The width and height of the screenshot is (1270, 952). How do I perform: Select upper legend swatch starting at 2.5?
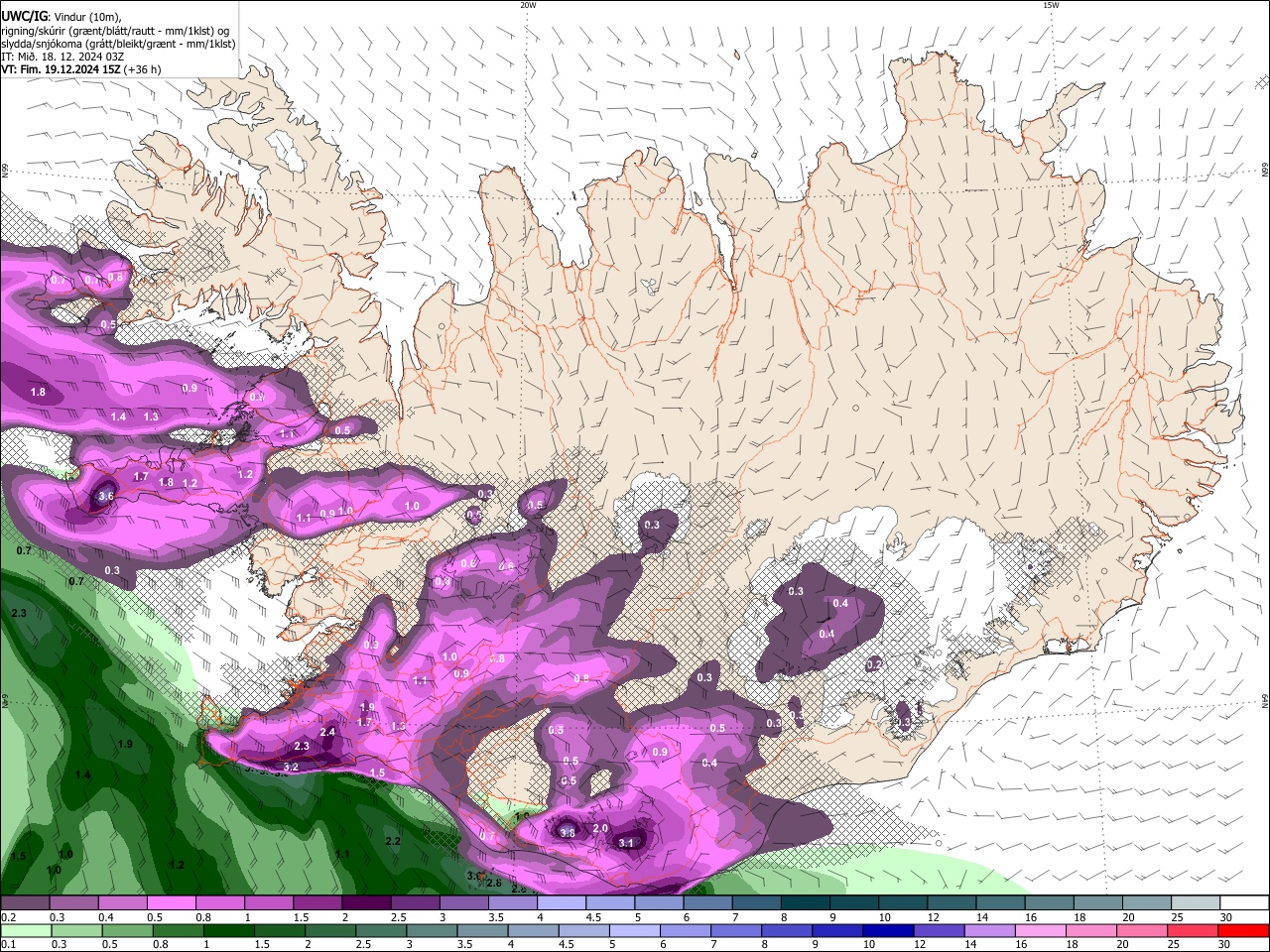click(415, 902)
